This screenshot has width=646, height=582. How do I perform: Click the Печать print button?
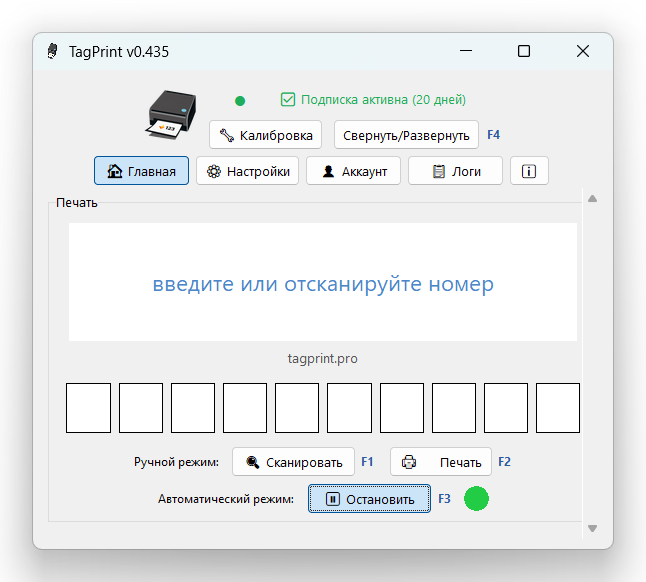(441, 462)
